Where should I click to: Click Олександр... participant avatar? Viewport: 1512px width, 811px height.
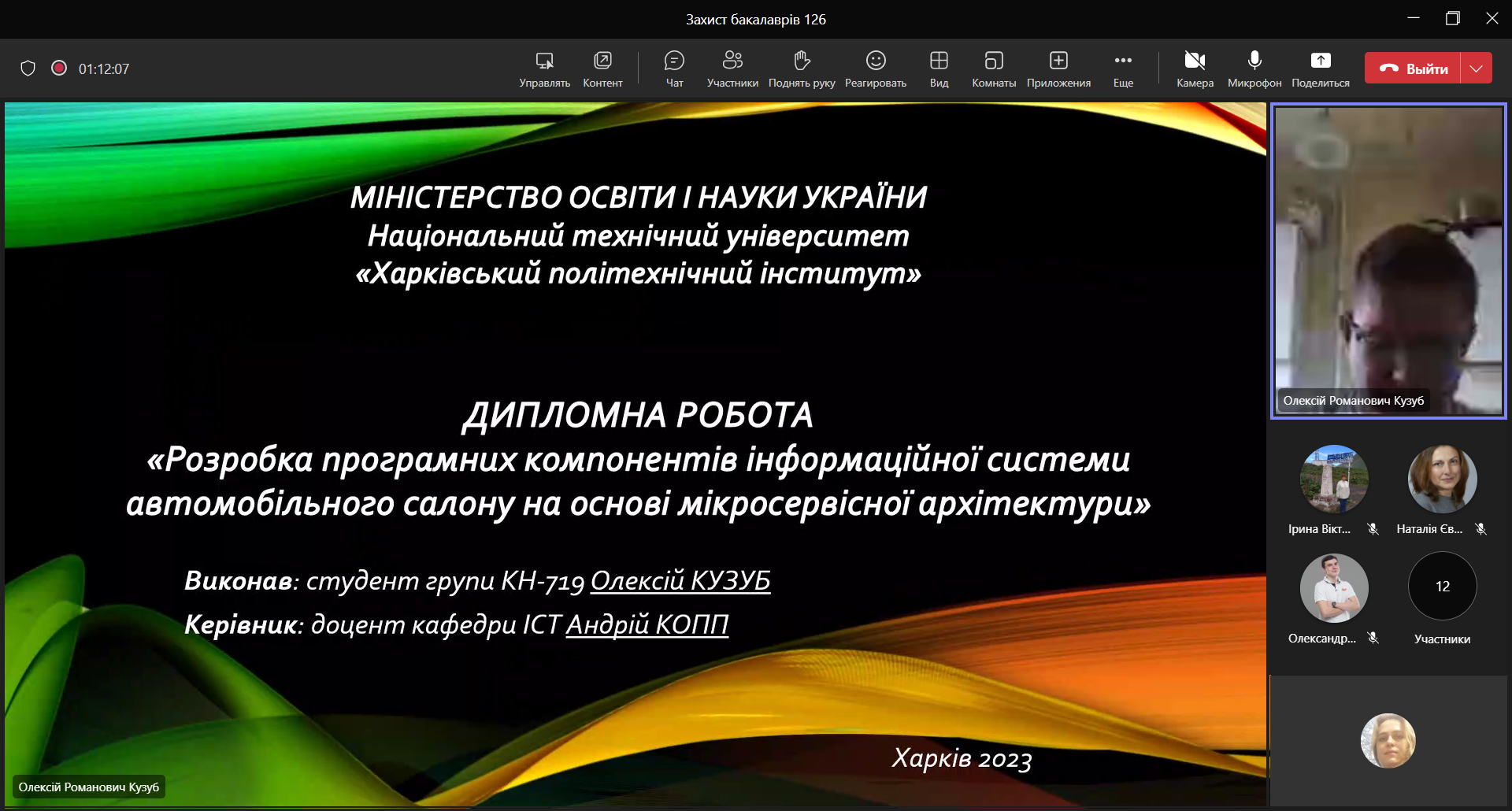point(1334,588)
